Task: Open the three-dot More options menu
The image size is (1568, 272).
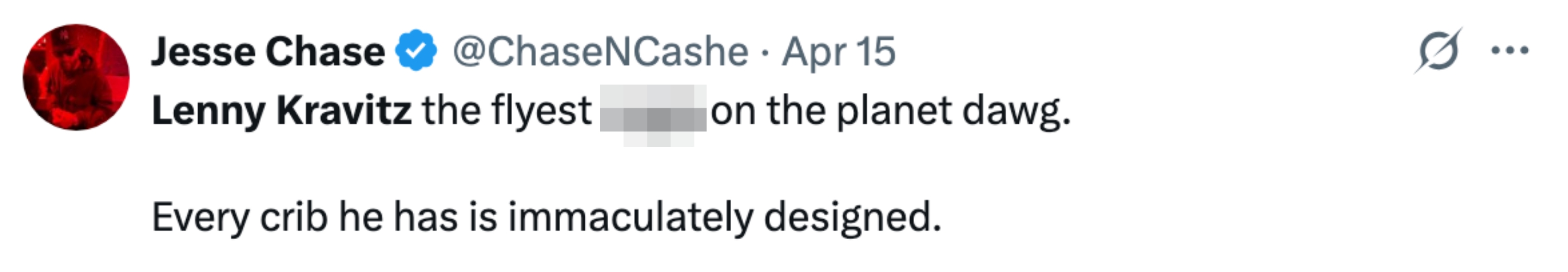Action: pos(1510,52)
